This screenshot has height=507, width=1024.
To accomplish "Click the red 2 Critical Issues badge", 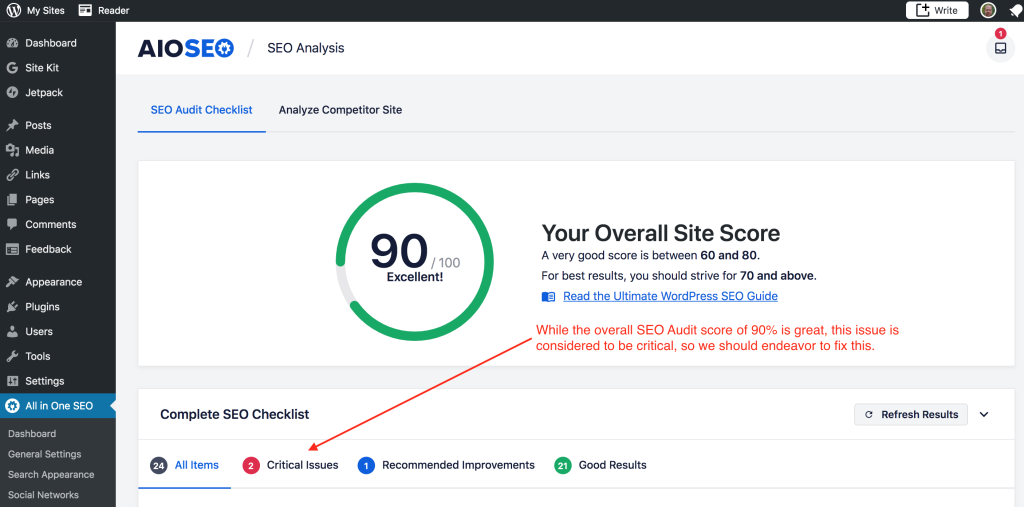I will click(x=251, y=465).
